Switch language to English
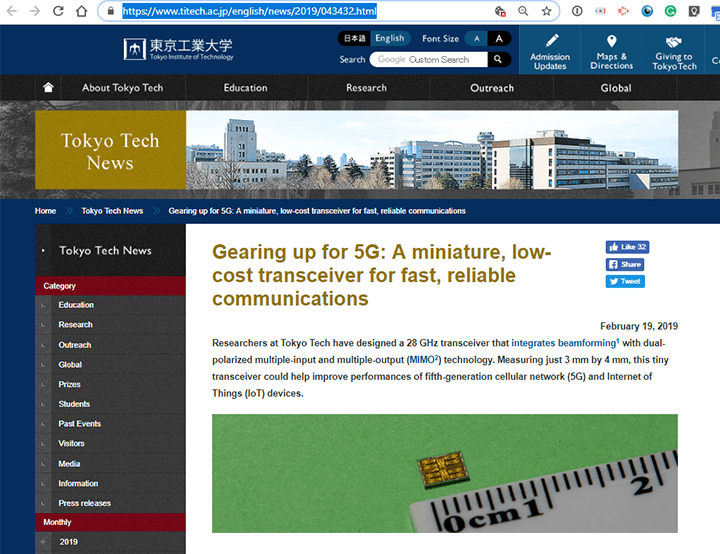This screenshot has width=720, height=554. tap(390, 39)
